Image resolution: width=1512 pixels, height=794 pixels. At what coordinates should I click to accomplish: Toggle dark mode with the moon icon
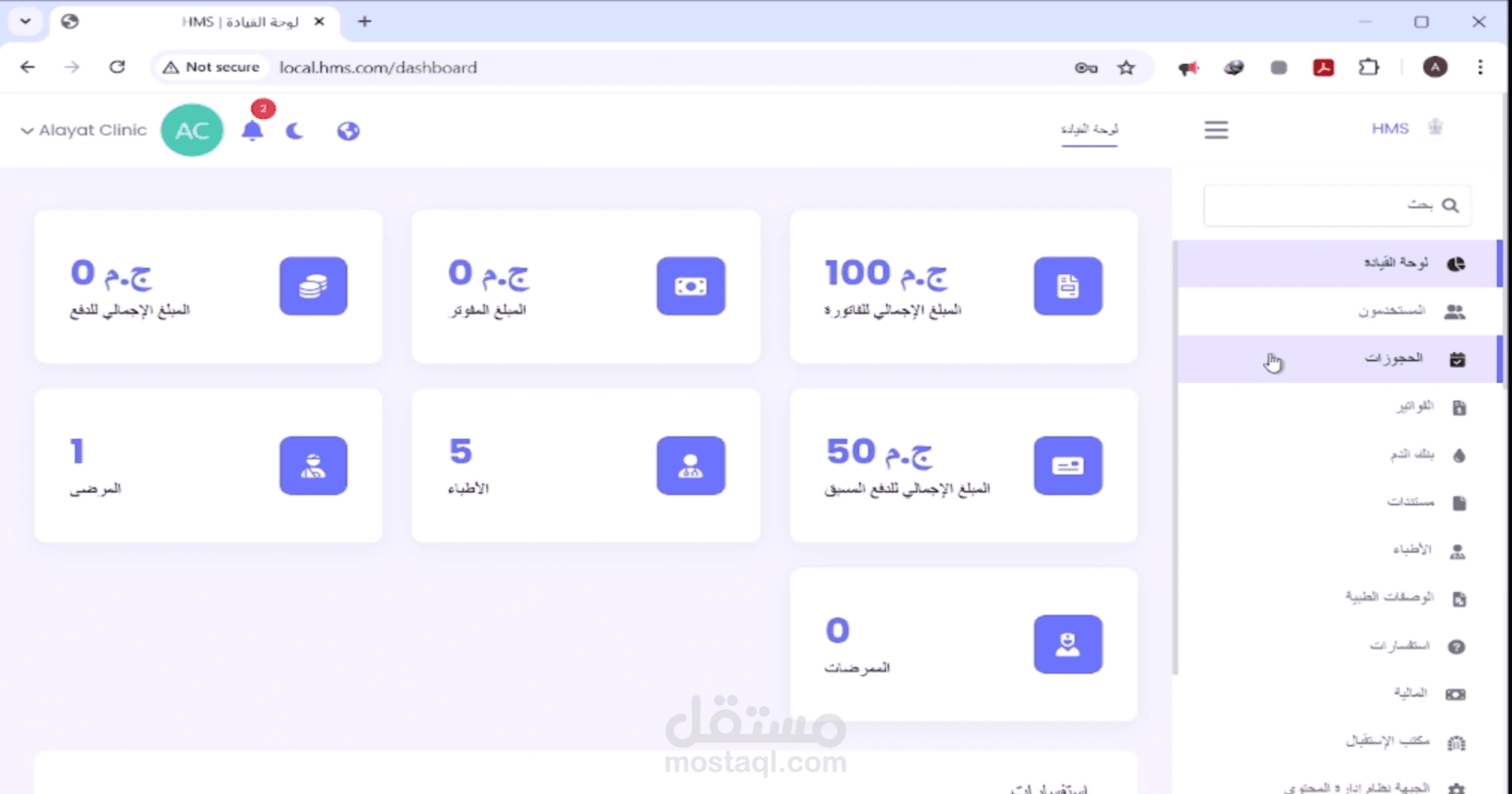(x=295, y=131)
